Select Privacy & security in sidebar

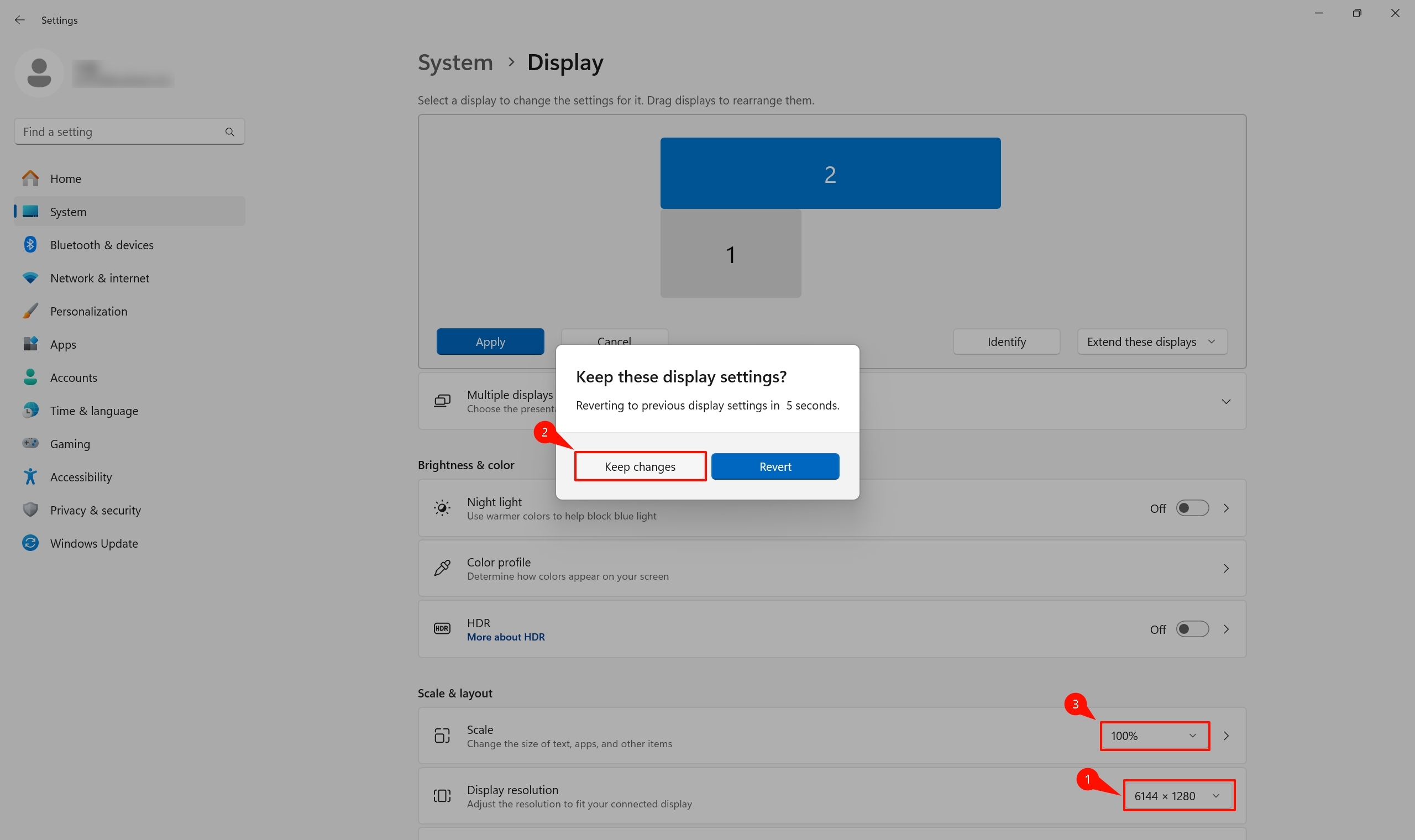coord(95,510)
